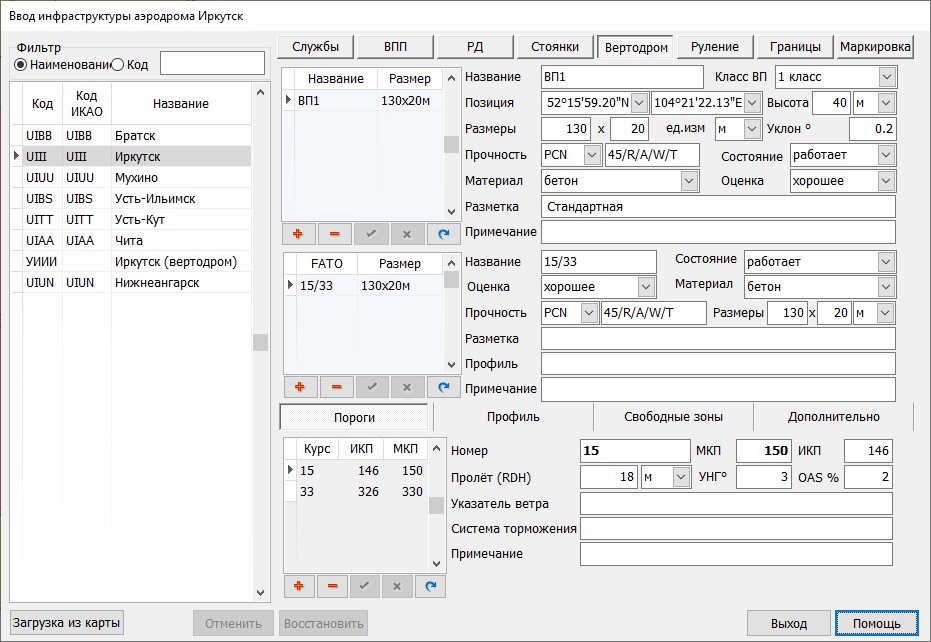Screen dimensions: 931x642
Task: Switch the filter to Код
Action: coord(117,64)
